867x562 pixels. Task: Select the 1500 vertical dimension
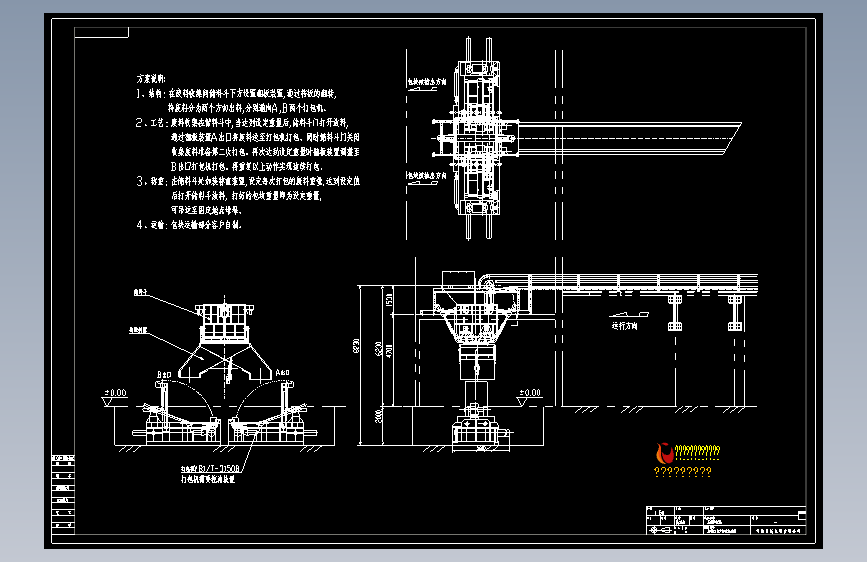click(x=389, y=301)
